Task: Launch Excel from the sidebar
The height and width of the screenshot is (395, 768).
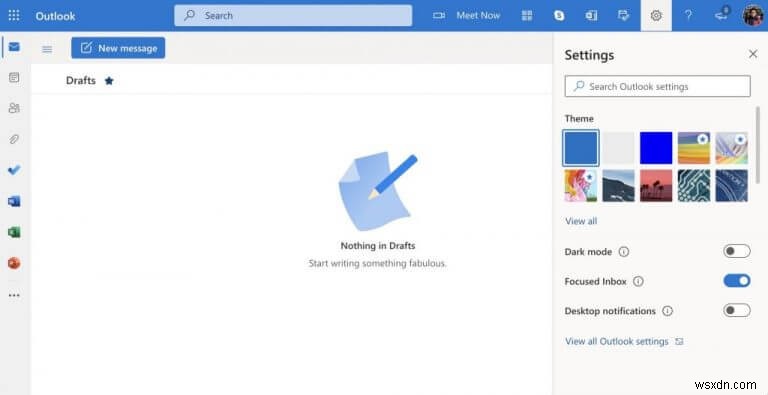Action: (x=14, y=232)
